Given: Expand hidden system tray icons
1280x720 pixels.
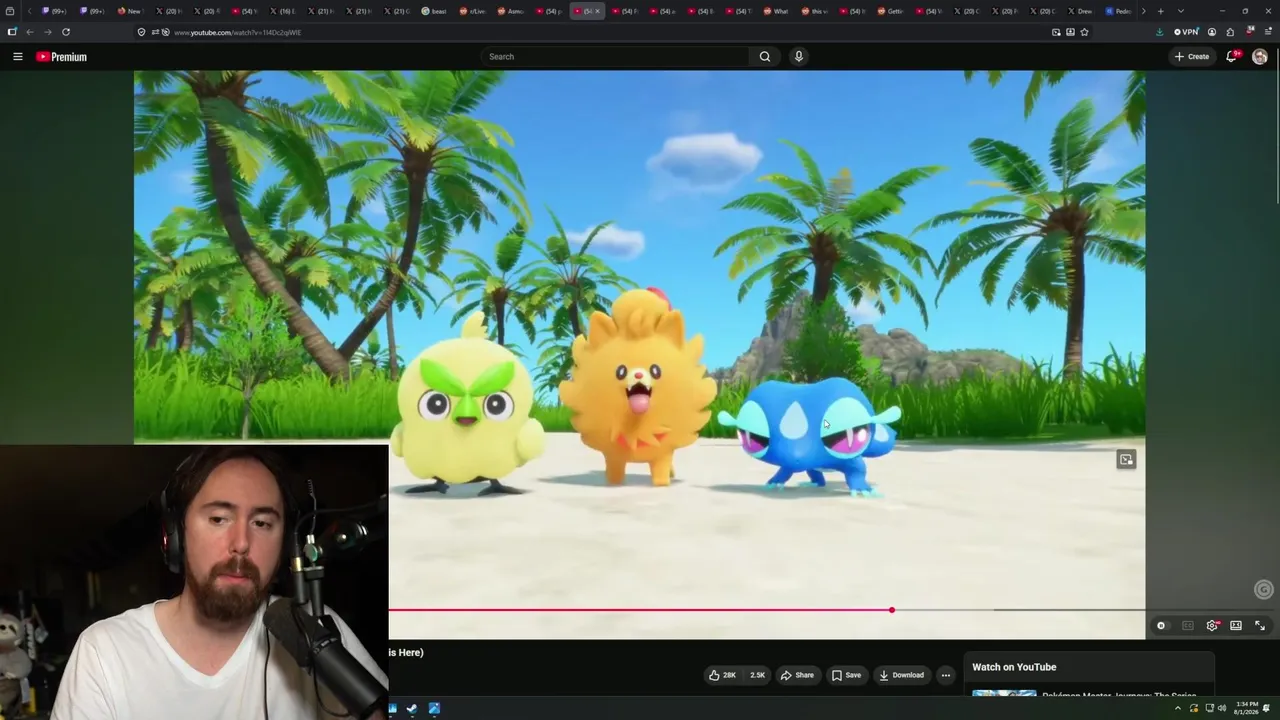Looking at the screenshot, I should point(1177,709).
